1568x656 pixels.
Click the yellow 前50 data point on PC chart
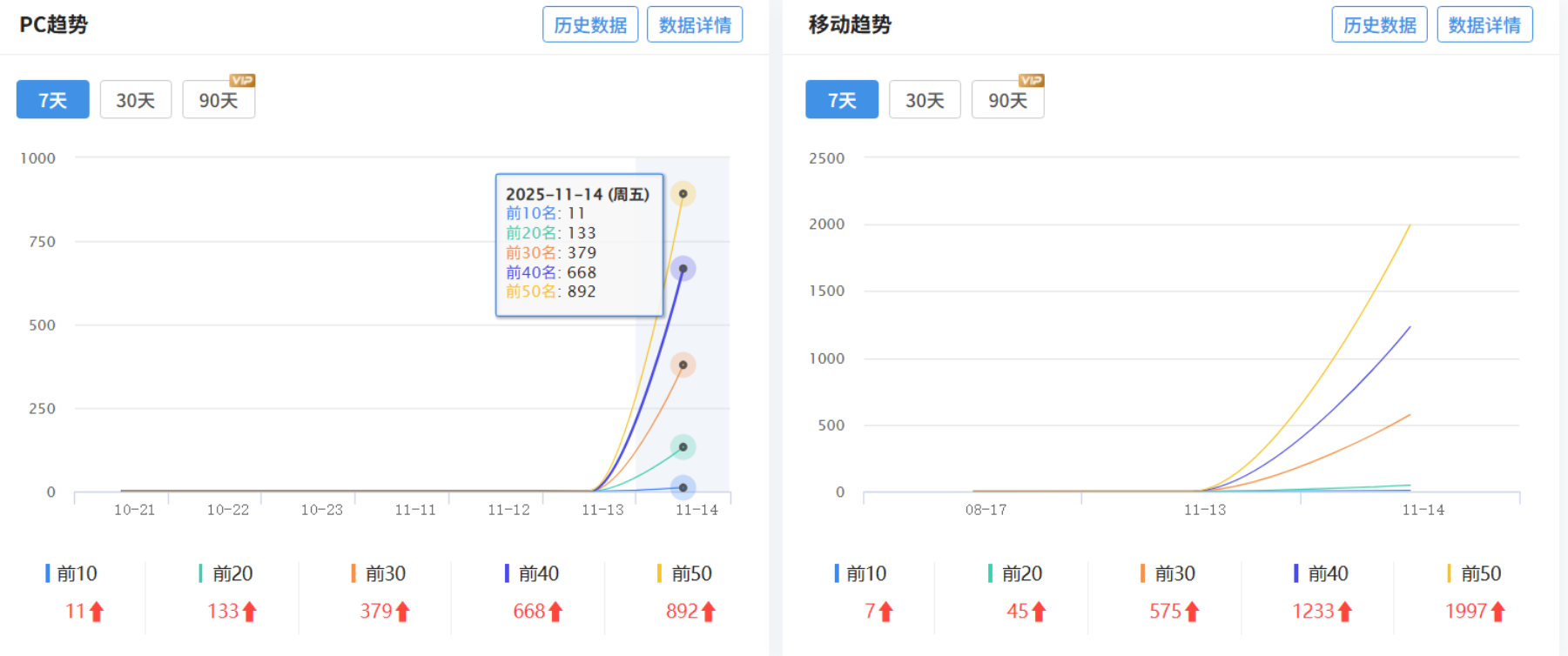coord(683,194)
